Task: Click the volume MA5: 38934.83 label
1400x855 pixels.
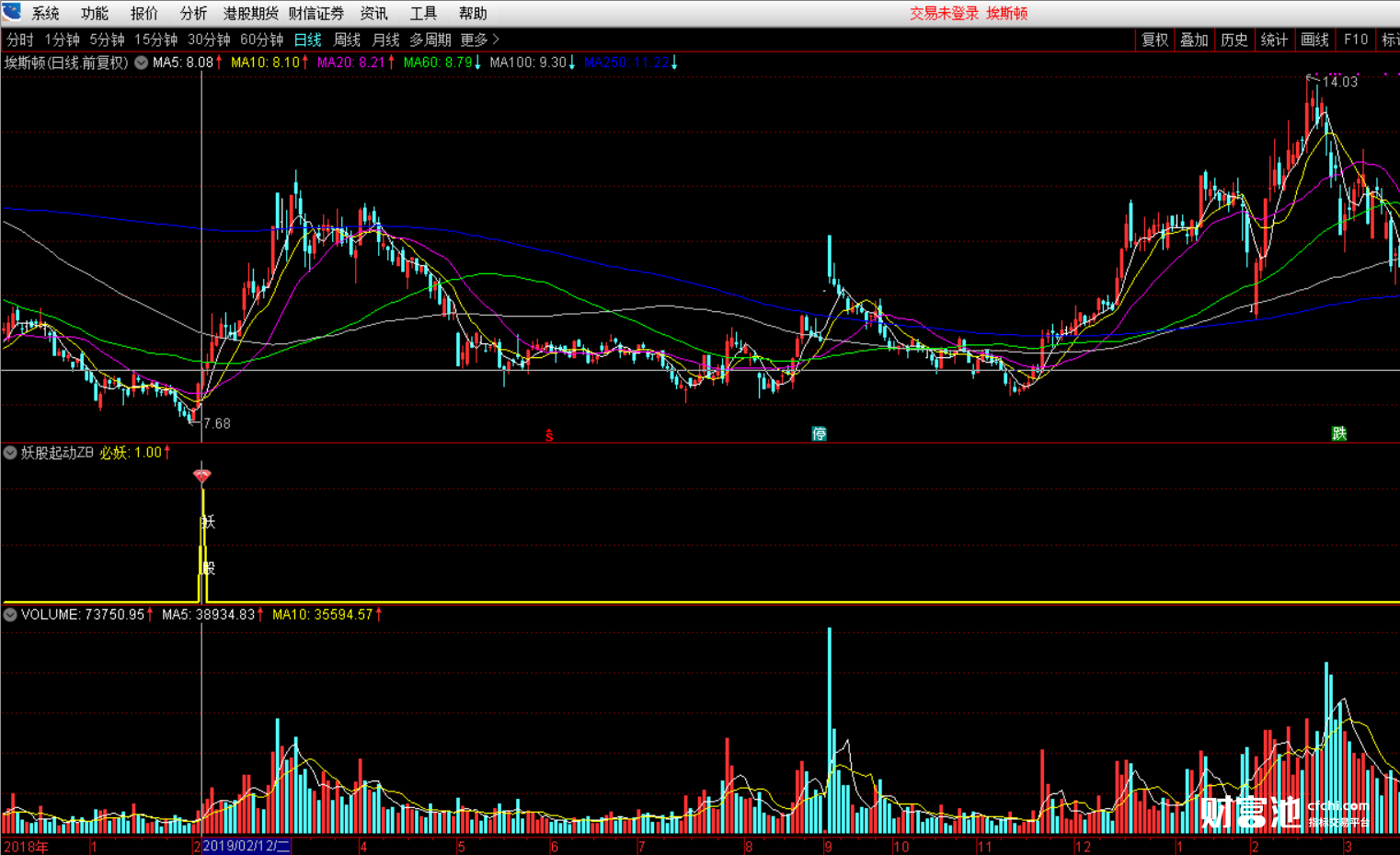Action: tap(208, 615)
